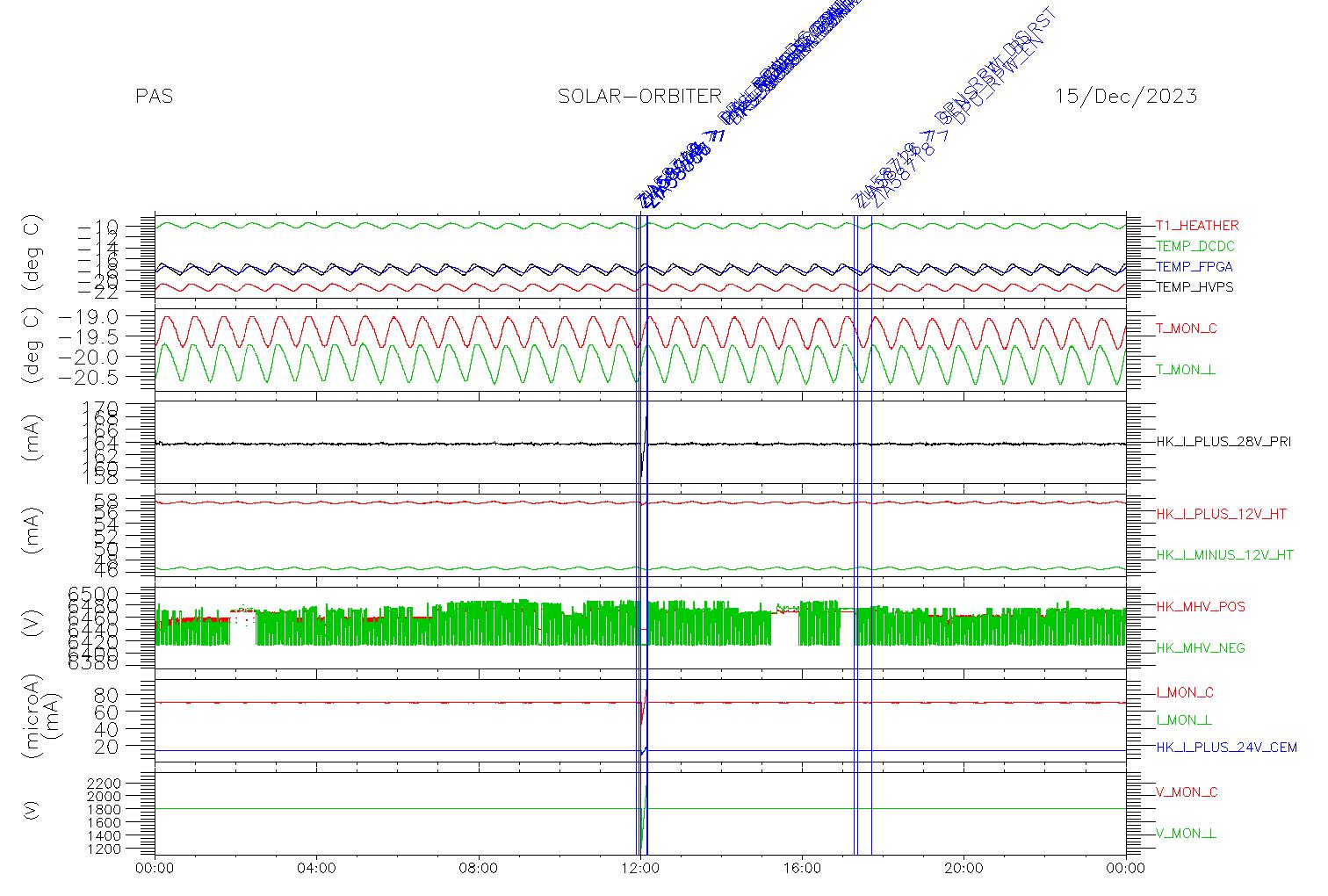Click the HK_I_PLUS_28V_PRI legend label
Screen dimensions: 1328x896
click(1223, 442)
